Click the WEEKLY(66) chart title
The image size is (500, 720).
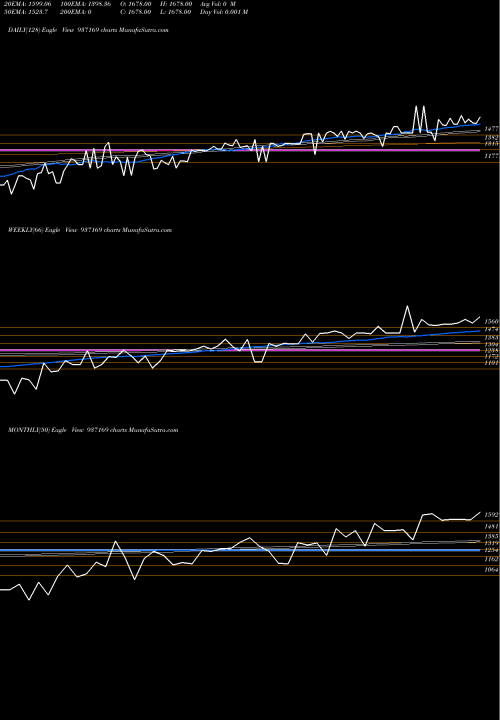pyautogui.click(x=90, y=230)
